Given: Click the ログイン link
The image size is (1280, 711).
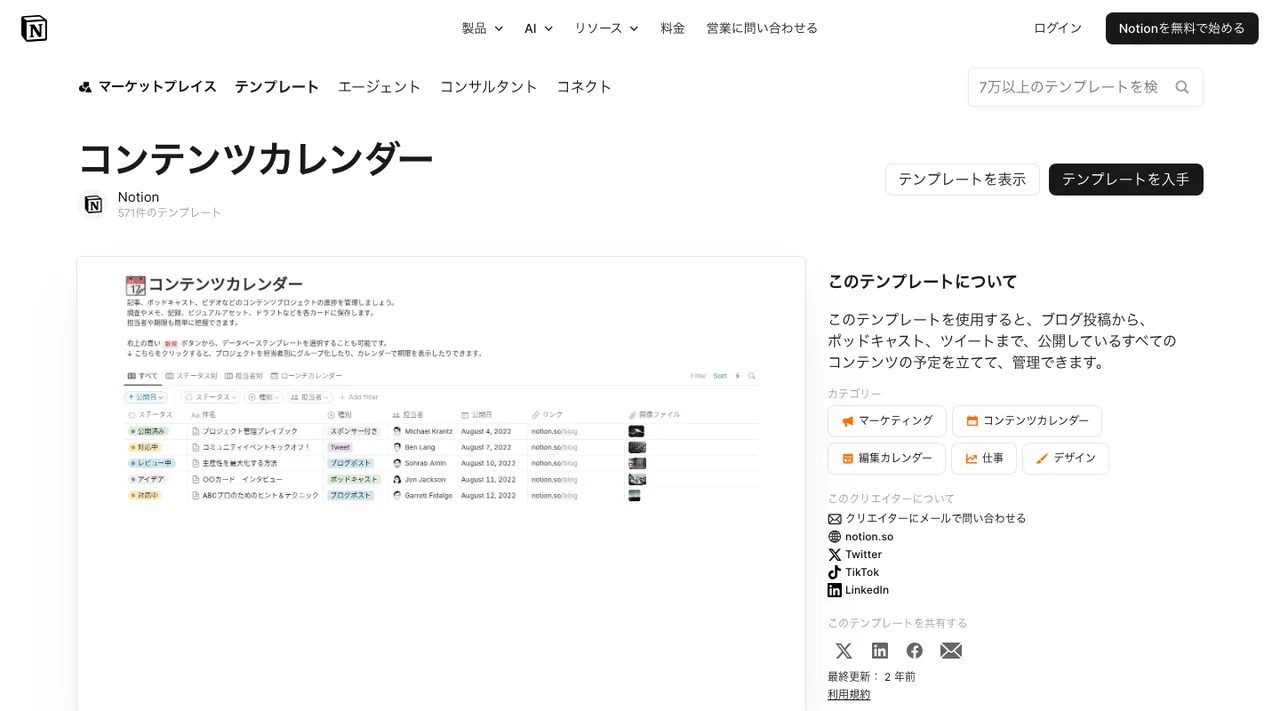Looking at the screenshot, I should (x=1058, y=28).
